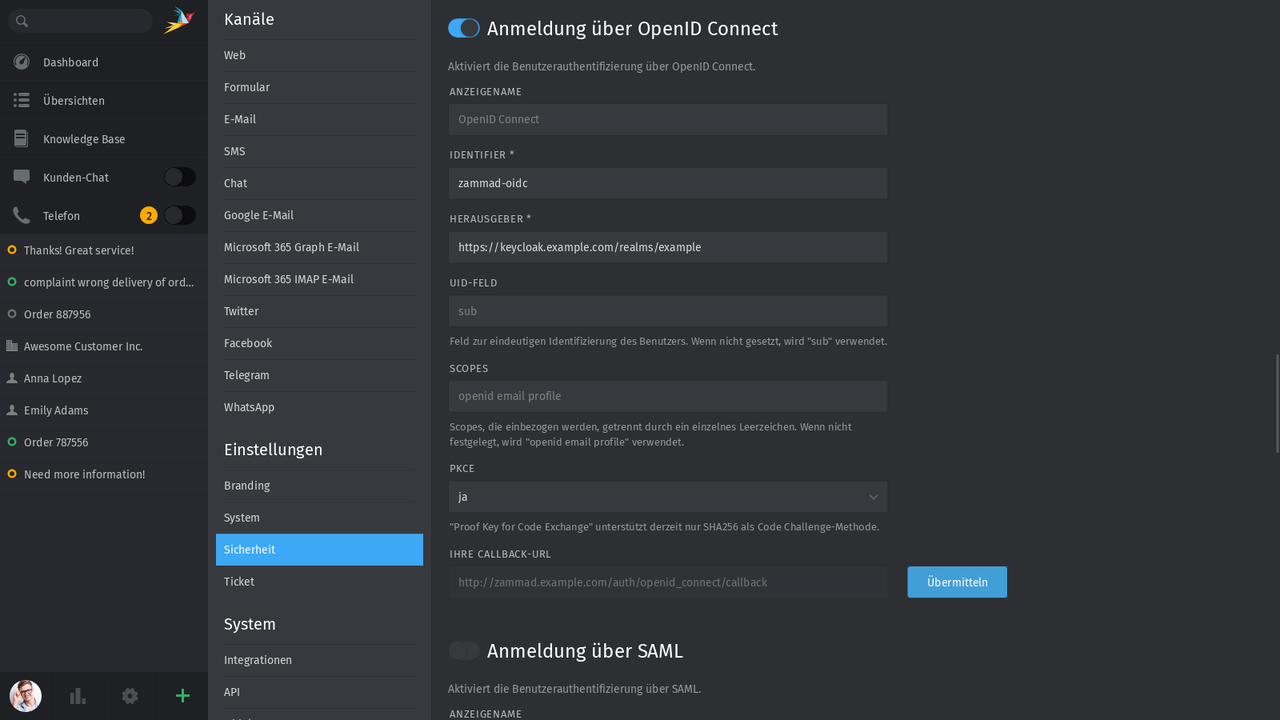
Task: Open Übersichten via its sidebar icon
Action: (x=21, y=100)
